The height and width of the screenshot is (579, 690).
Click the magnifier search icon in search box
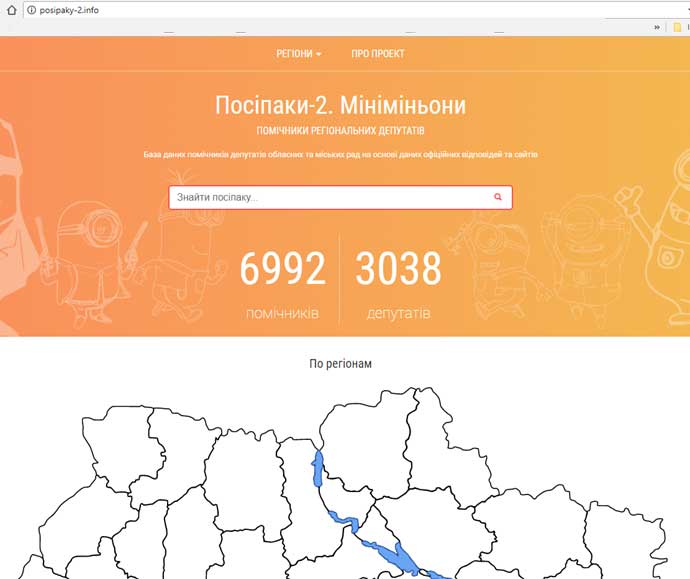(498, 197)
